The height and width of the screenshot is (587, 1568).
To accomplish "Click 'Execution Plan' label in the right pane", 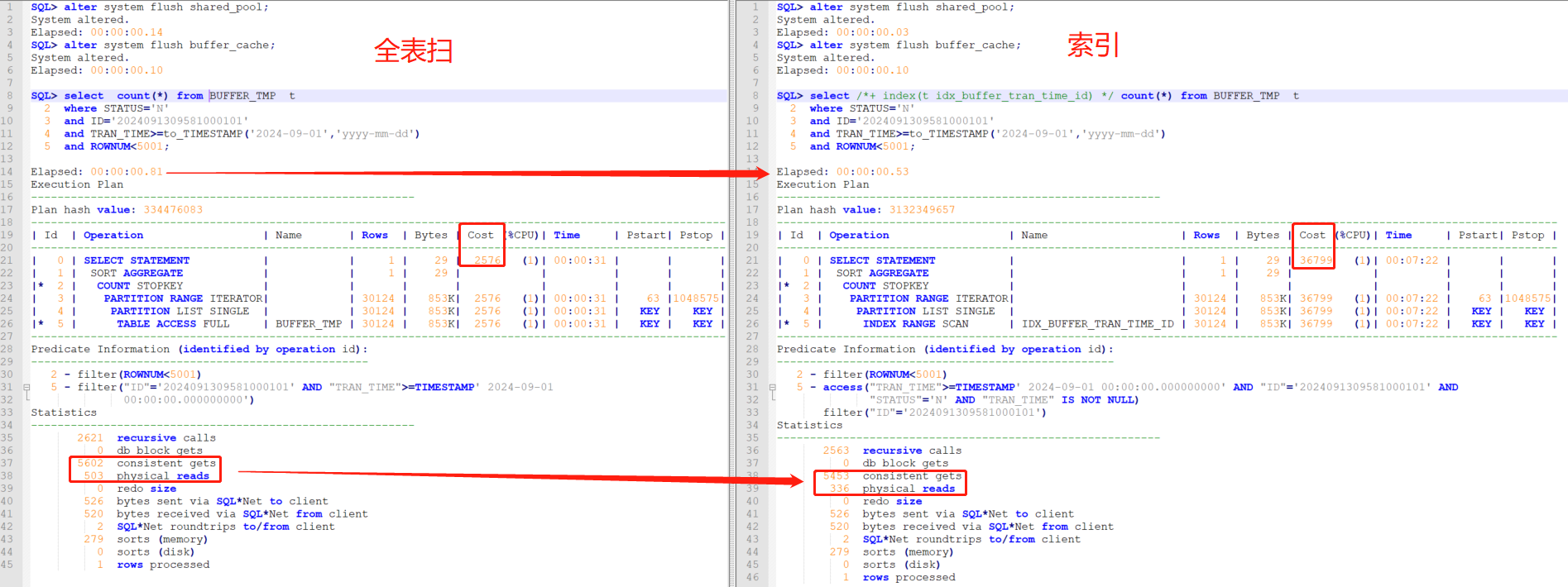I will 822,184.
